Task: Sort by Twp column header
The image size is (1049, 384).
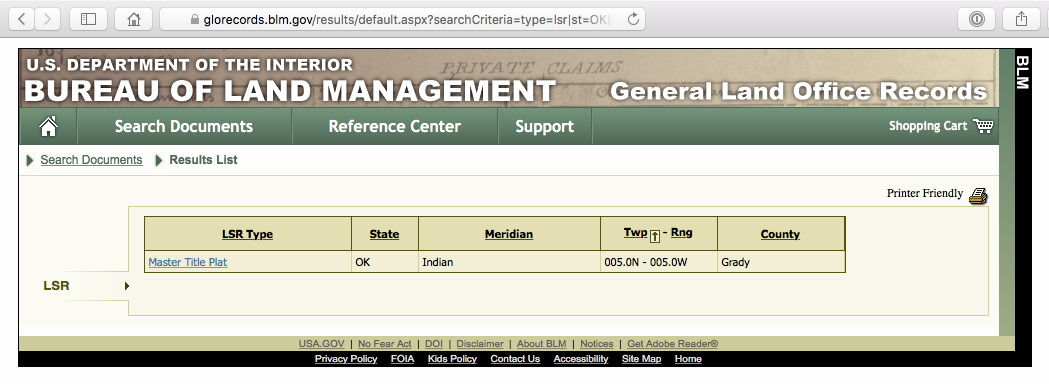Action: (x=636, y=232)
